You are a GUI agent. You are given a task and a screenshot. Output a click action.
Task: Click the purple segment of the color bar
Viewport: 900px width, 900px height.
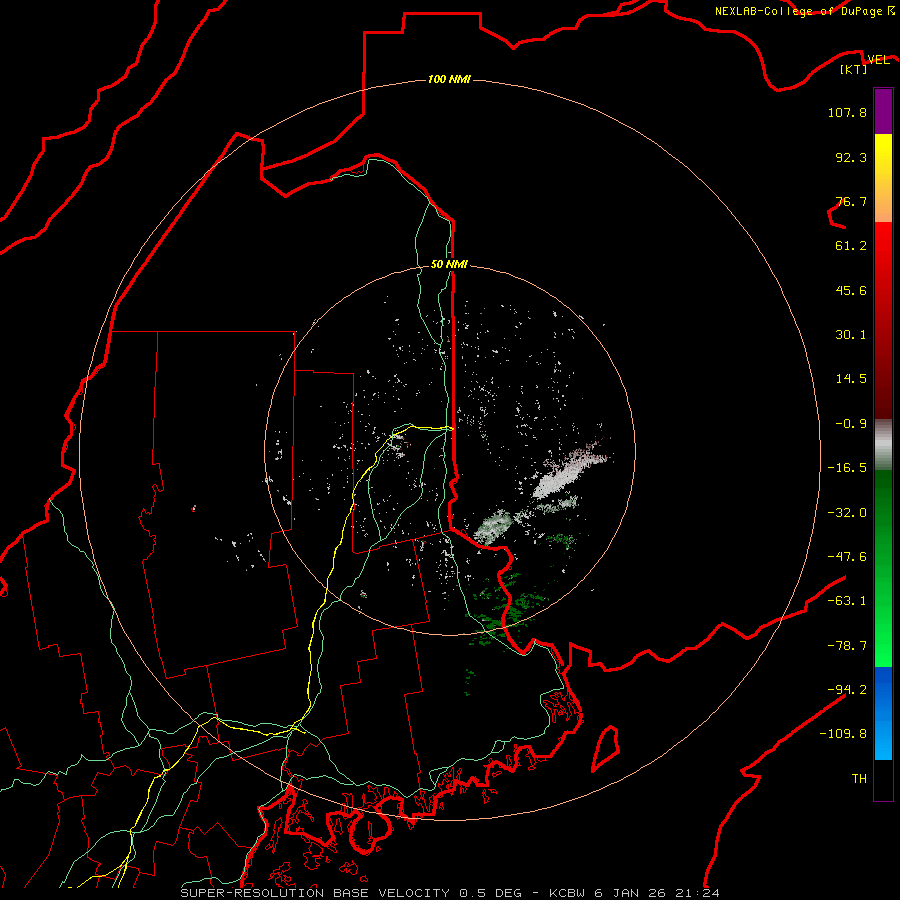[883, 111]
